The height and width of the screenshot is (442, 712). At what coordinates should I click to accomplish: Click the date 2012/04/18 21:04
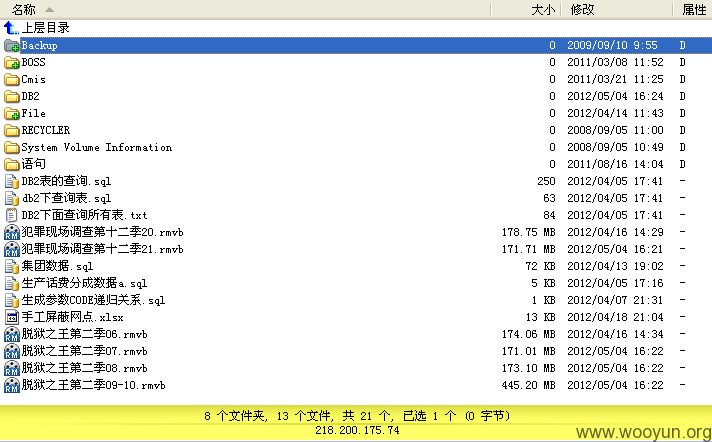(615, 317)
